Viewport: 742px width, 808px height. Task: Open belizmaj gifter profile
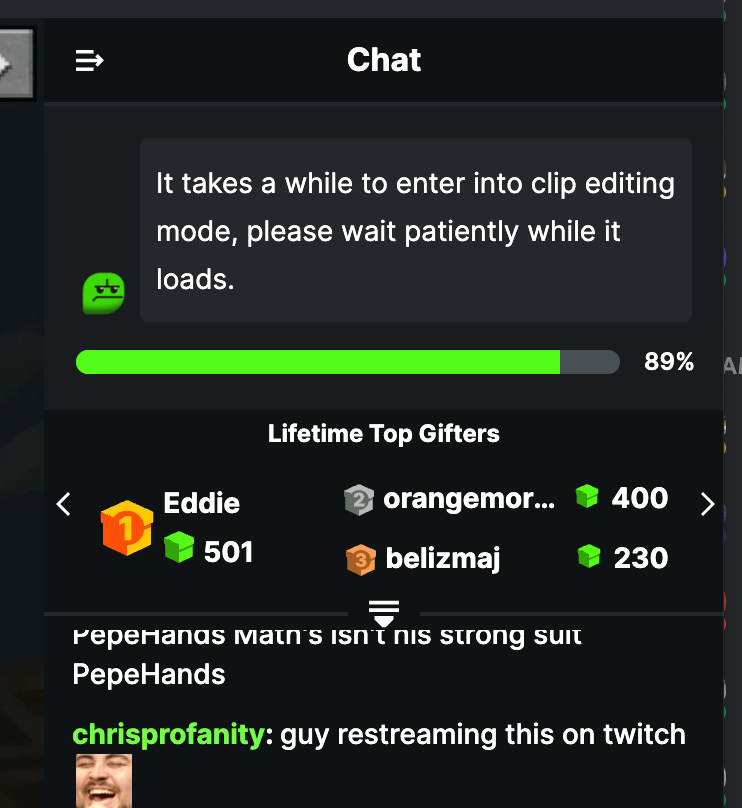[442, 558]
